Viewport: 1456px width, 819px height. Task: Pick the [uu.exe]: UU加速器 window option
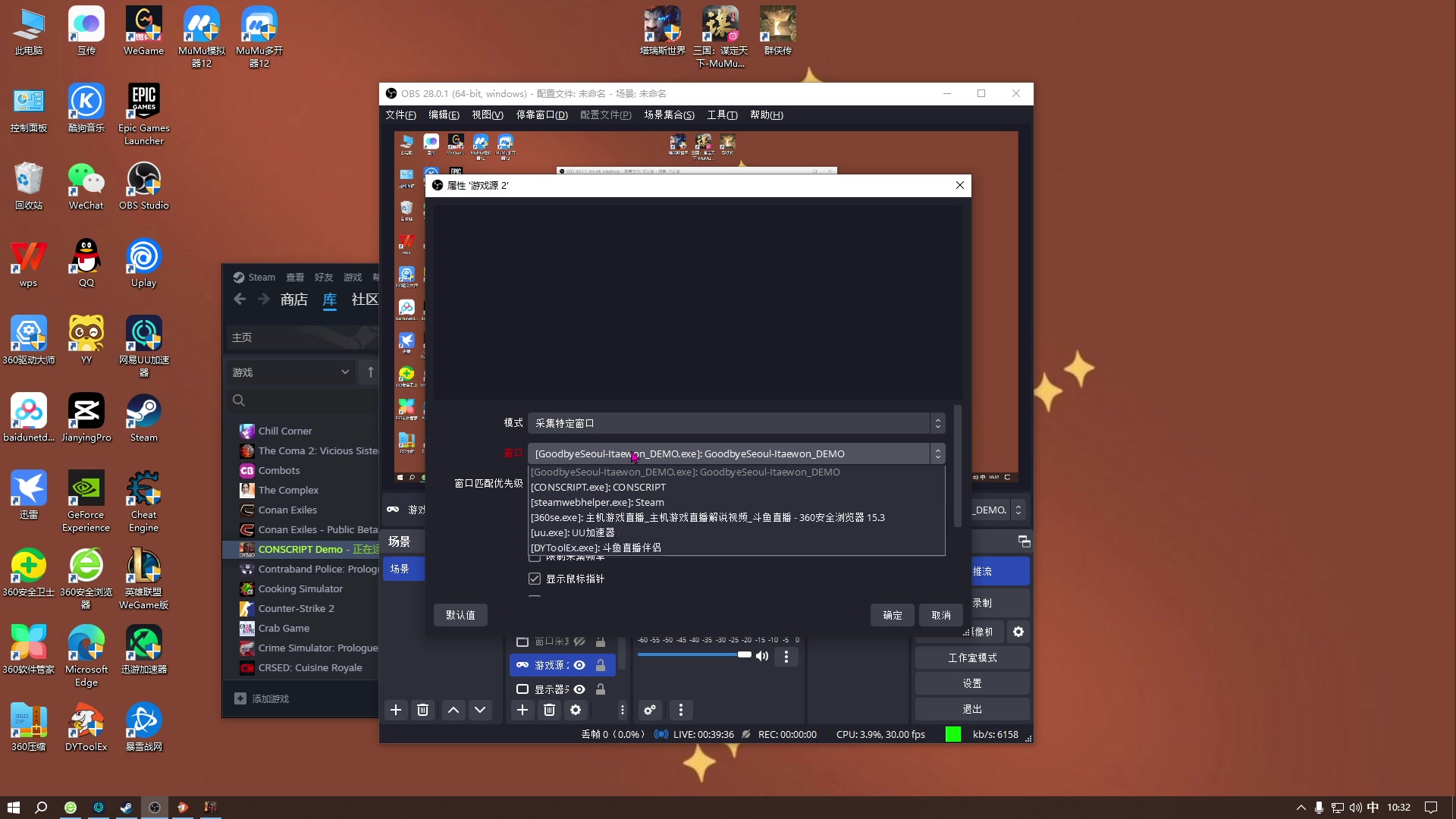(x=738, y=532)
